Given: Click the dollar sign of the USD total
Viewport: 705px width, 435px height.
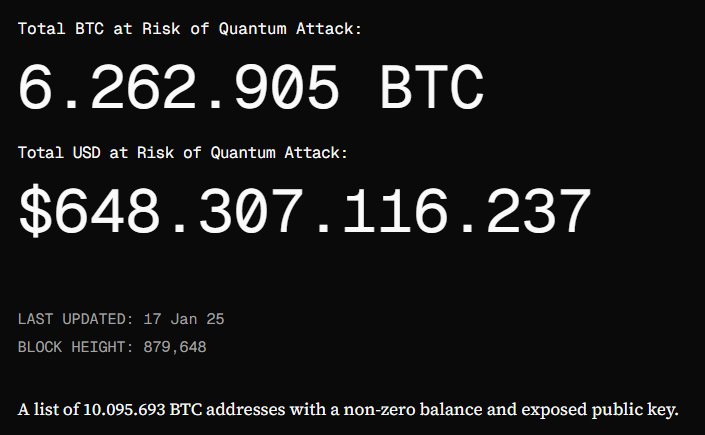Looking at the screenshot, I should [x=35, y=211].
